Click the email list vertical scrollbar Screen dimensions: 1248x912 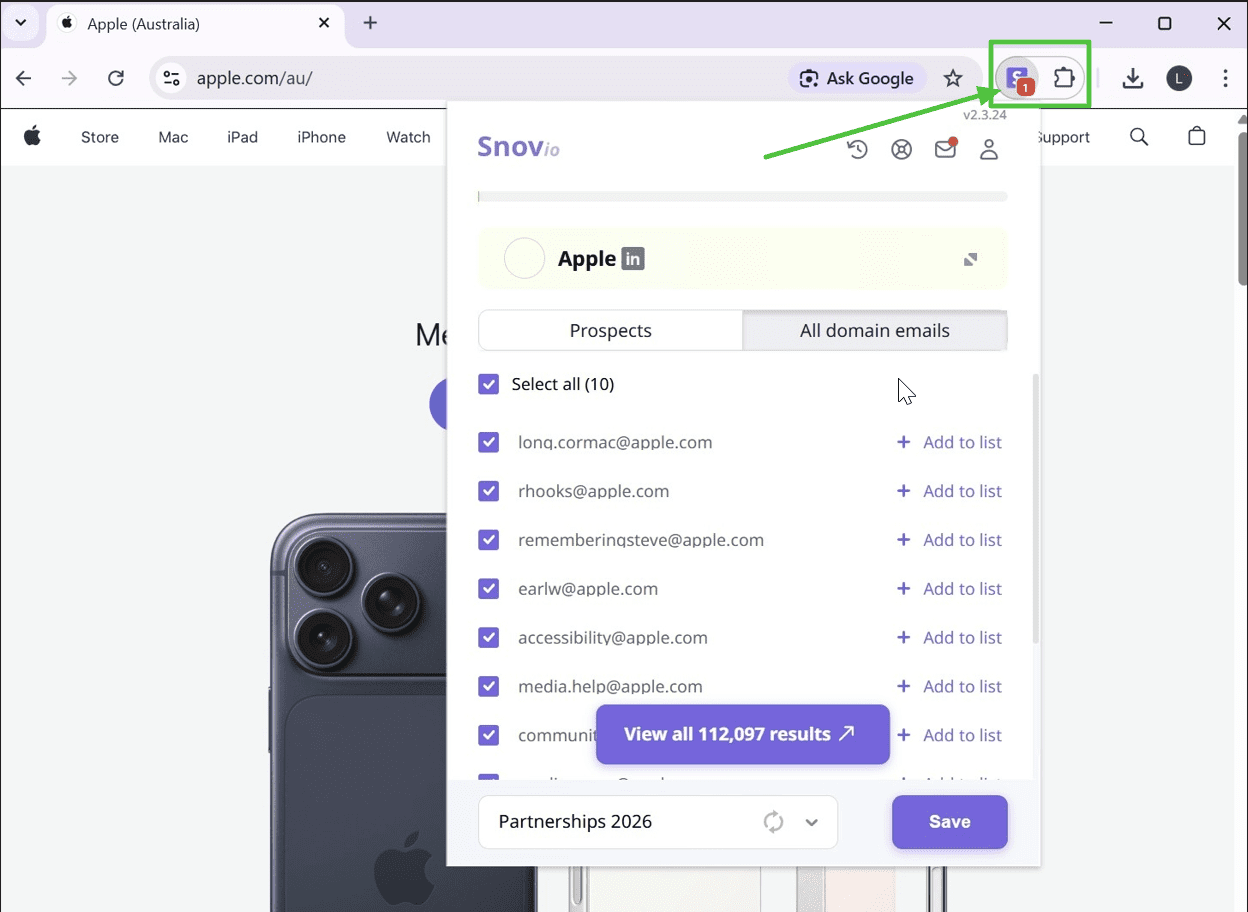click(x=1035, y=510)
